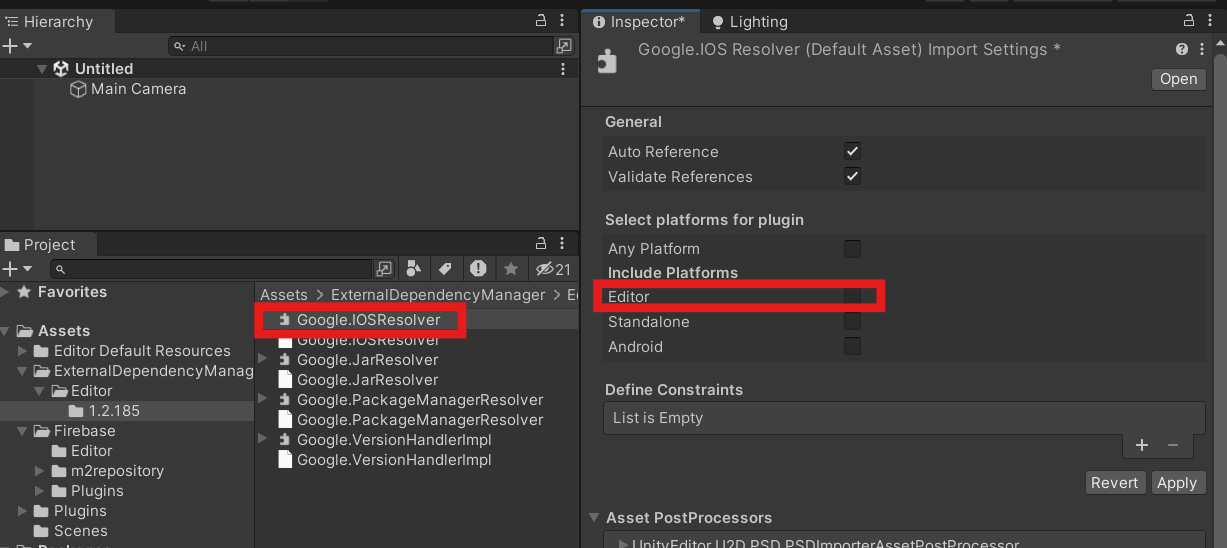Click the Revert button
This screenshot has height=548, width=1227.
(x=1114, y=482)
